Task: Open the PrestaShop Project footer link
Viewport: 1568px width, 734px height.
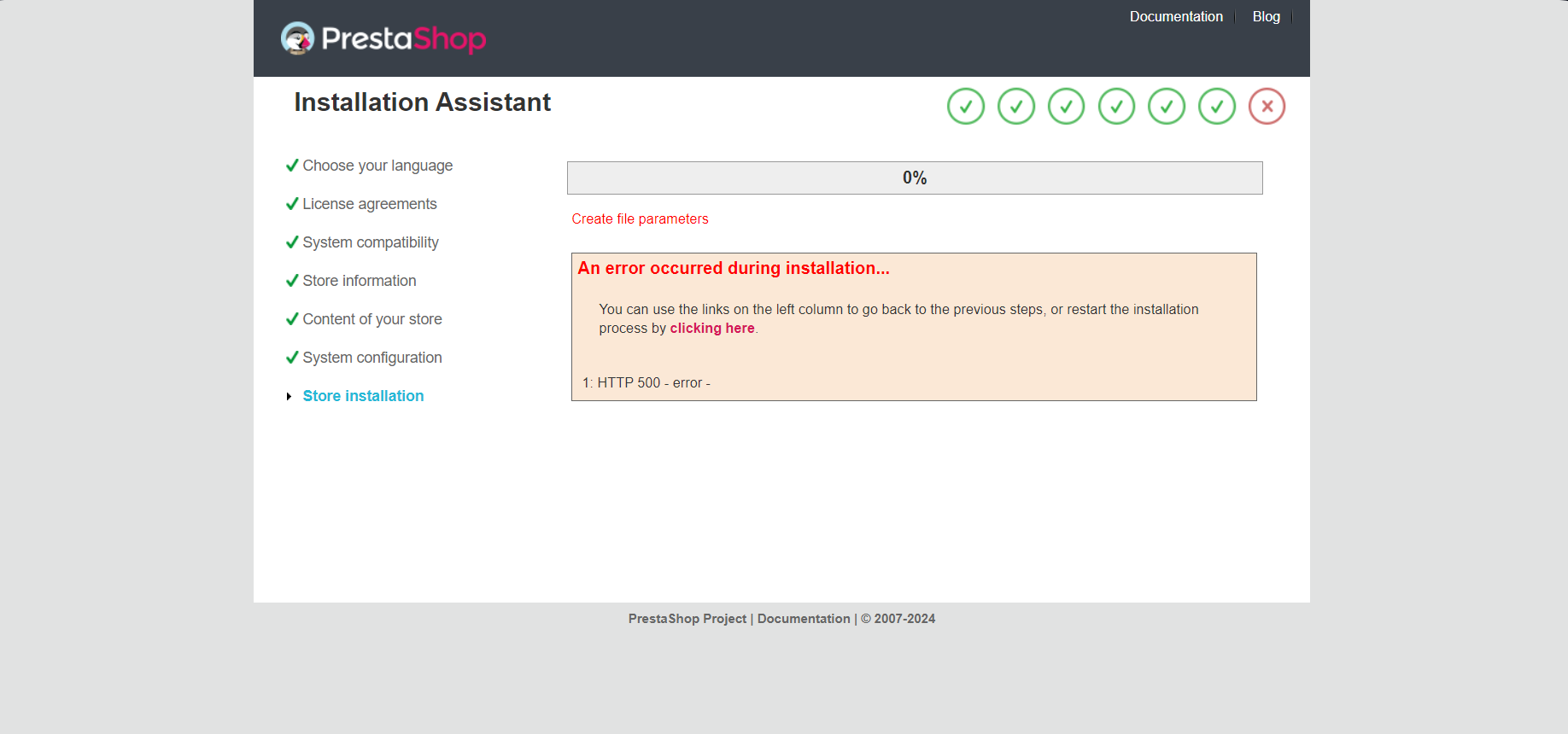Action: (x=687, y=619)
